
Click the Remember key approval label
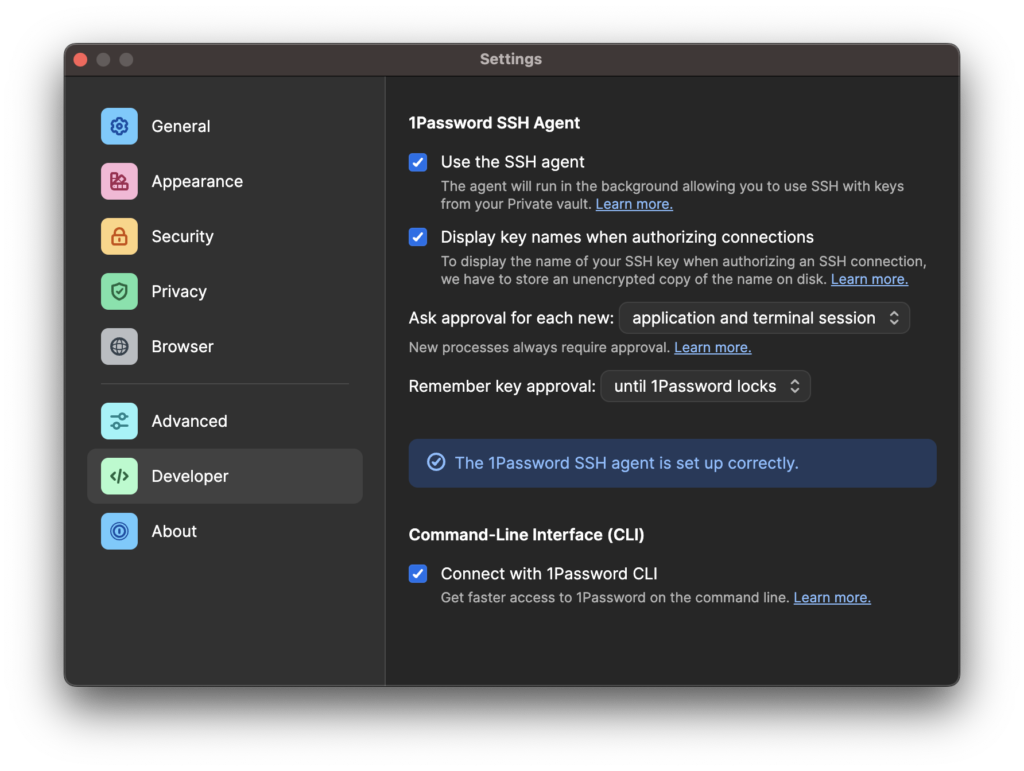502,386
